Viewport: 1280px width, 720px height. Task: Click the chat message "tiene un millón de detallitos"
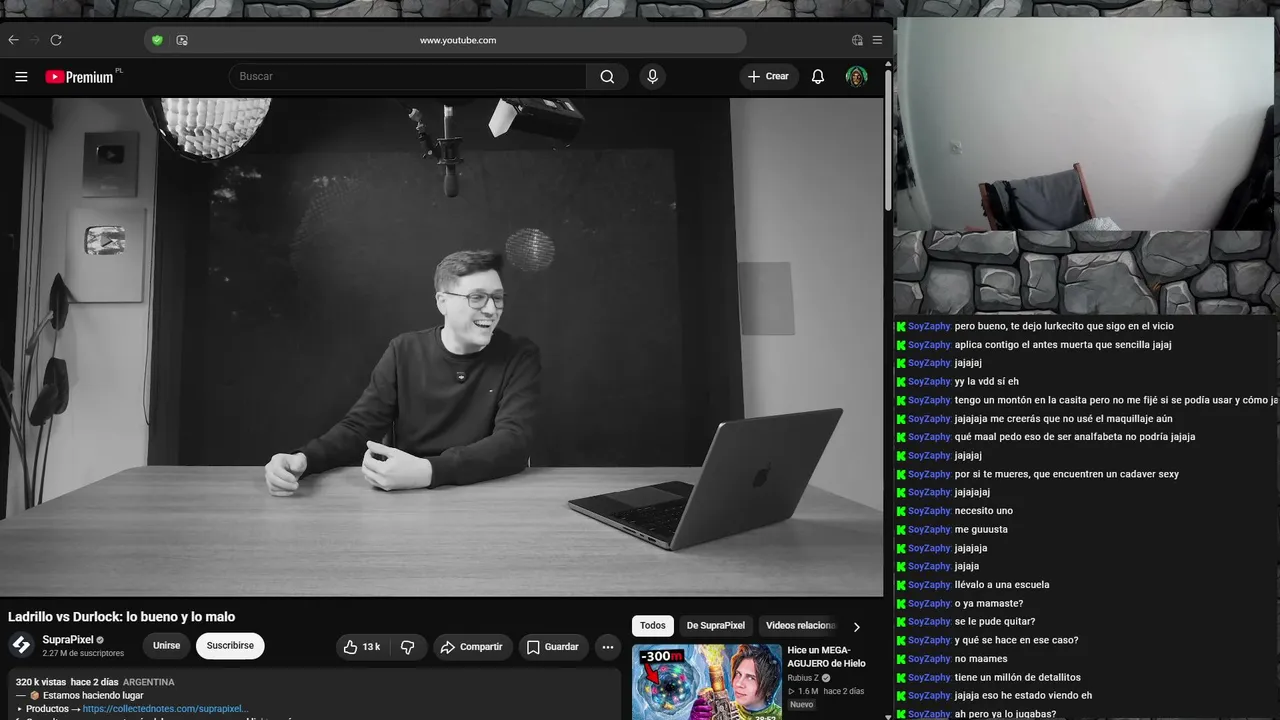point(1017,677)
